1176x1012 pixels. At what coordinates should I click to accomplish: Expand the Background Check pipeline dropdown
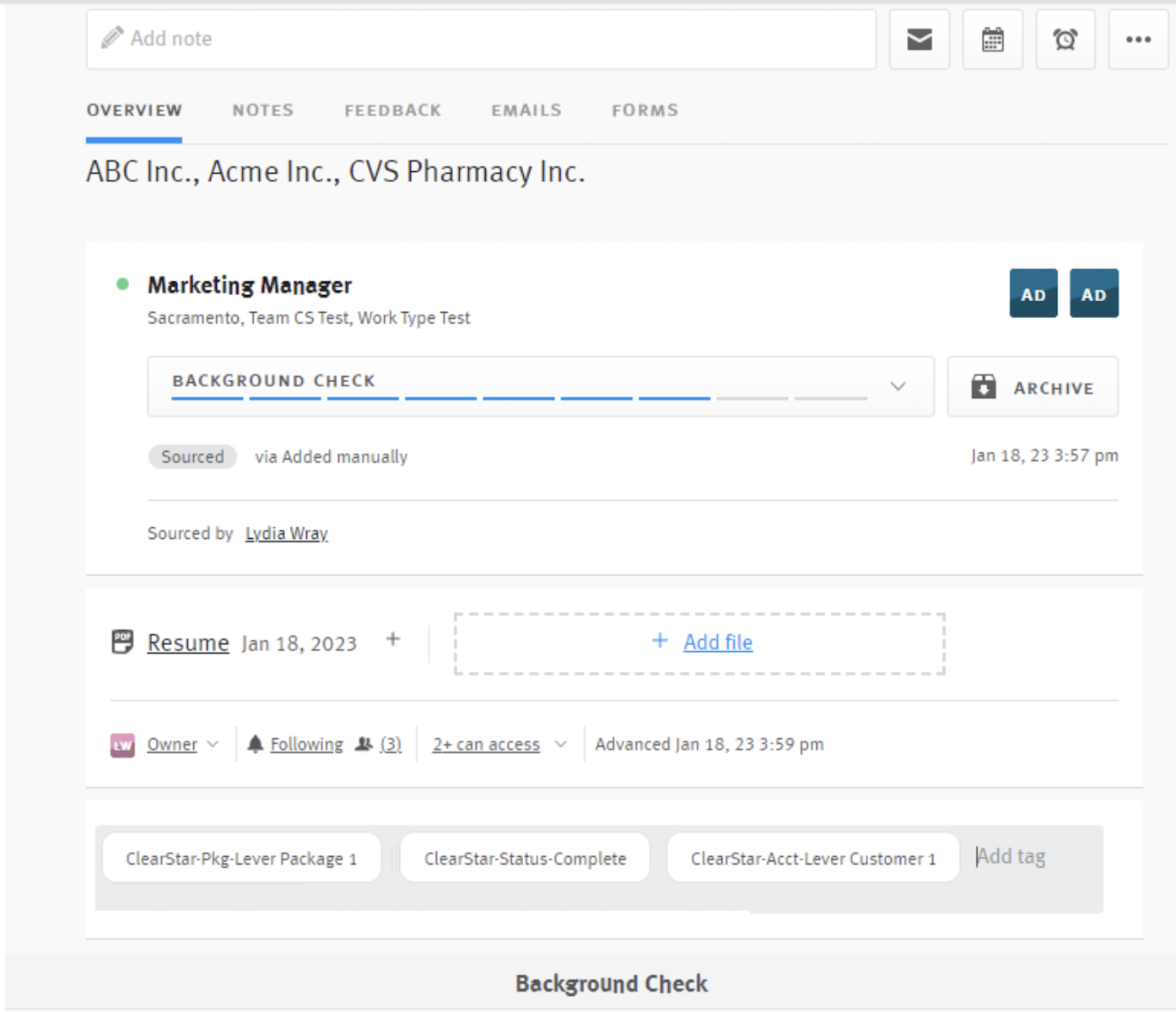click(x=898, y=386)
